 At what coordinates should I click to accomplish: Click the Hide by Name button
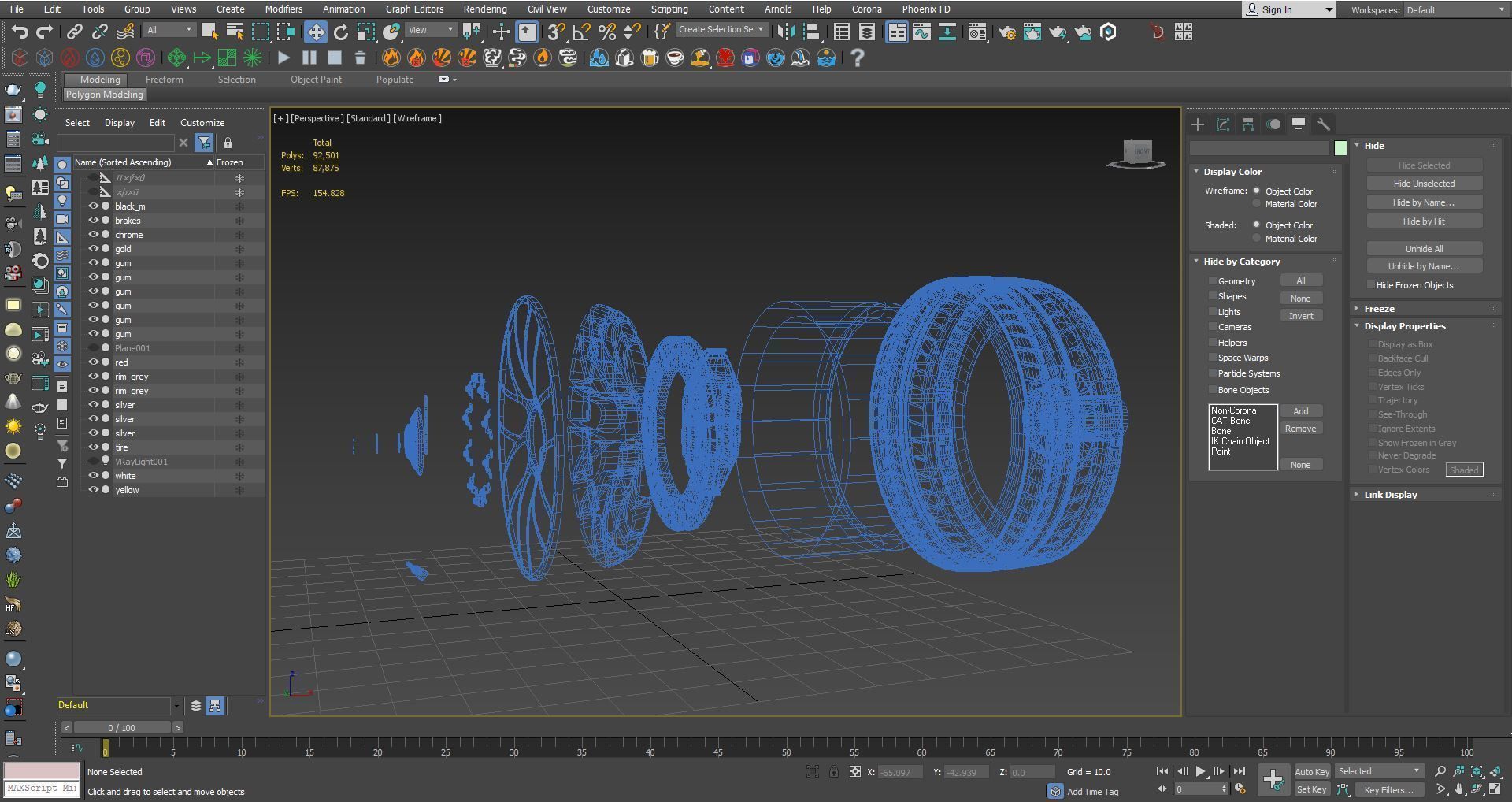pos(1424,202)
